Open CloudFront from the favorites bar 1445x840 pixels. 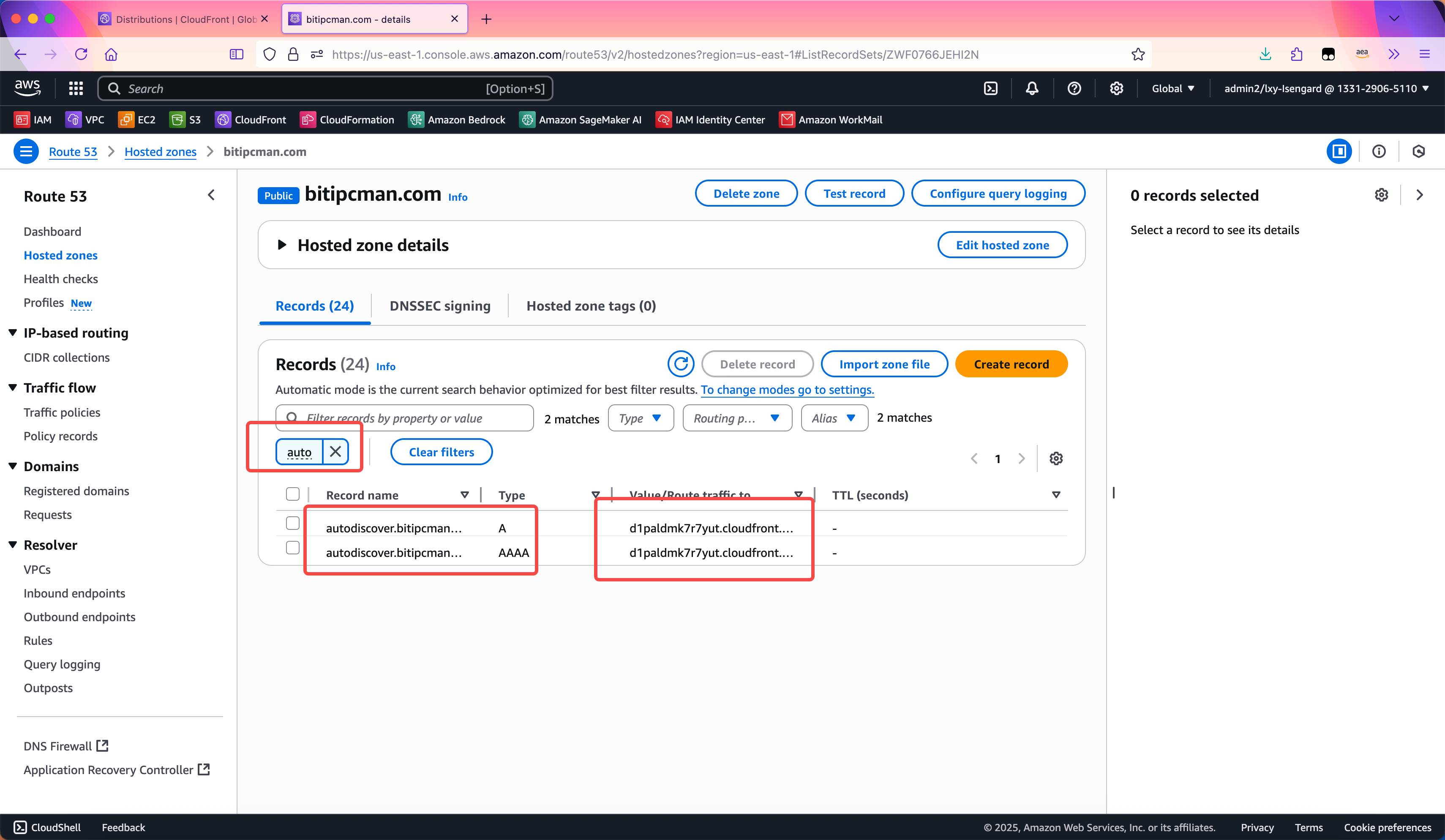pyautogui.click(x=250, y=120)
